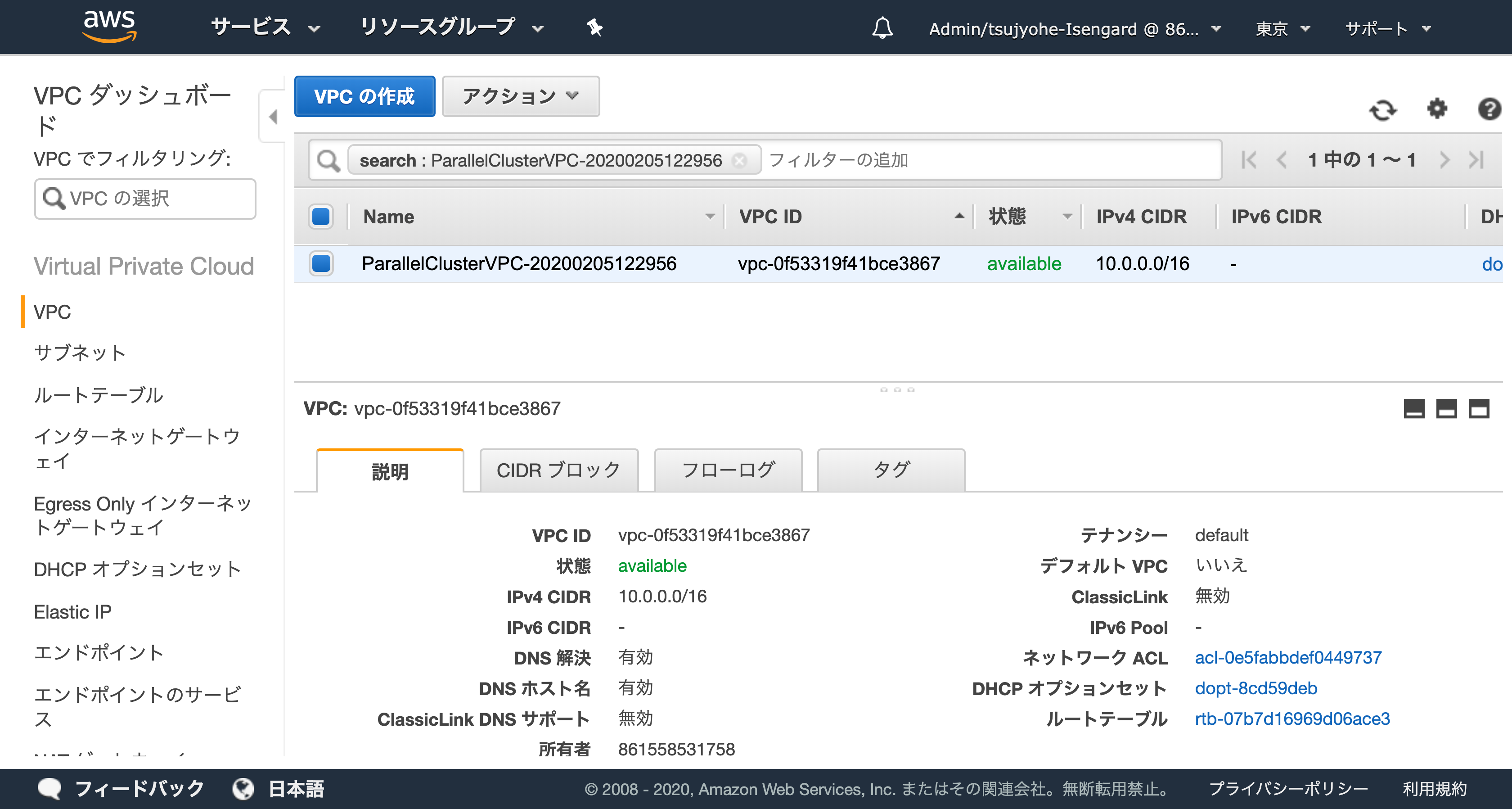Switch to the 説明 tab

pos(390,471)
